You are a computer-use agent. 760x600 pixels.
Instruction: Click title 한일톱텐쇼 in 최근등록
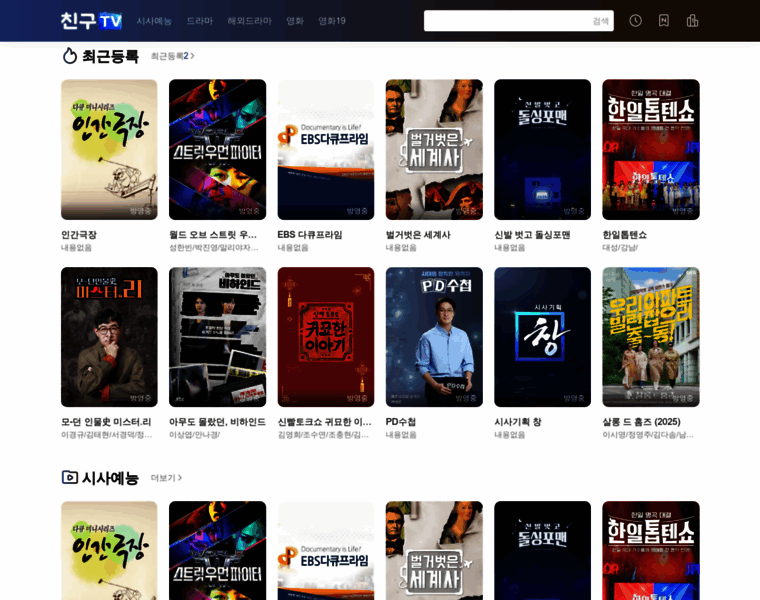[624, 235]
